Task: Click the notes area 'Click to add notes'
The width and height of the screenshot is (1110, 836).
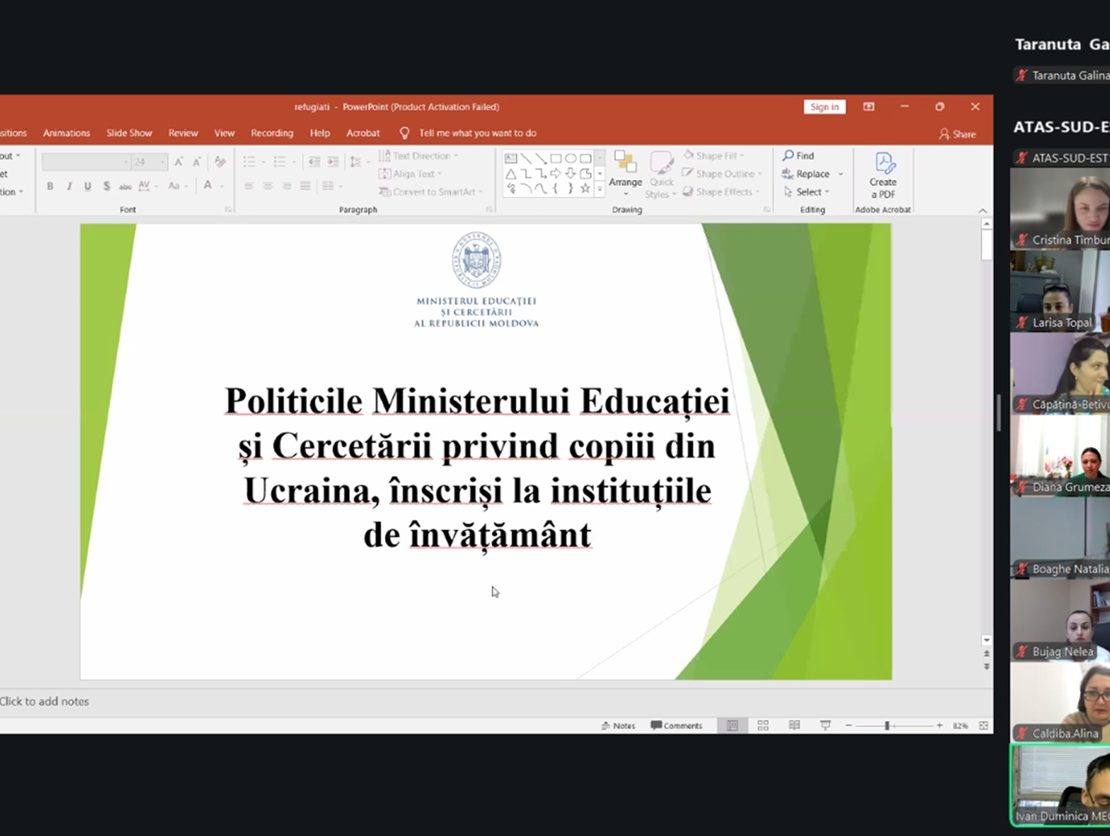Action: pos(45,702)
